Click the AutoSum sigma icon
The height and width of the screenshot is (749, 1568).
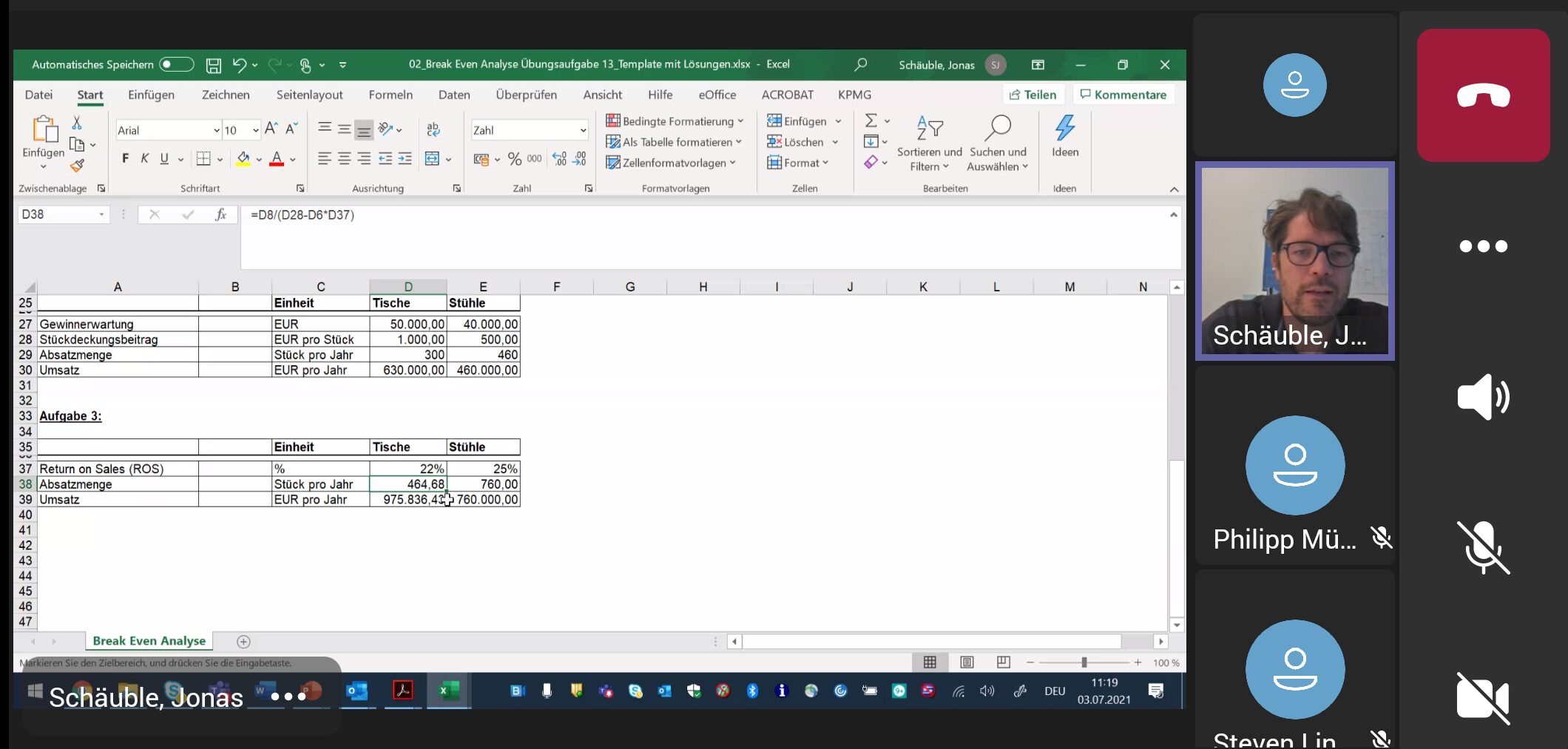(x=871, y=121)
